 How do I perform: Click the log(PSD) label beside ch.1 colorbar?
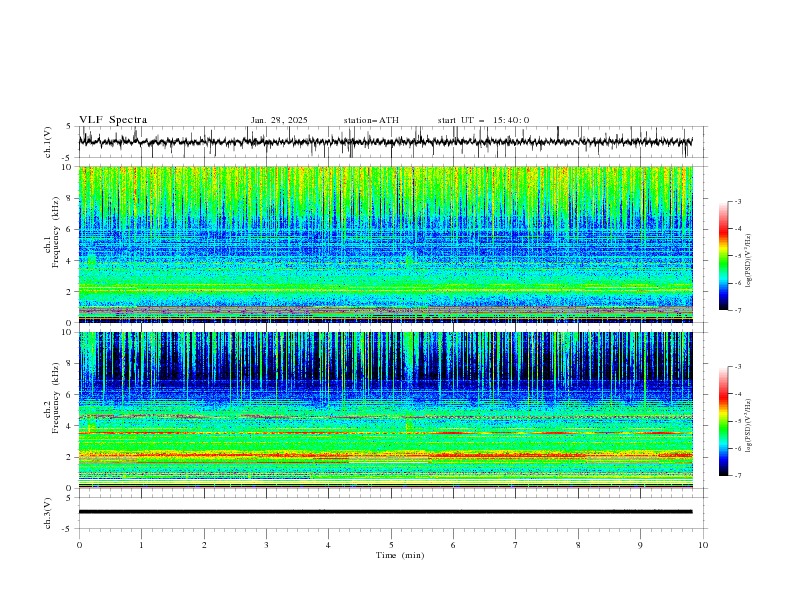click(749, 261)
